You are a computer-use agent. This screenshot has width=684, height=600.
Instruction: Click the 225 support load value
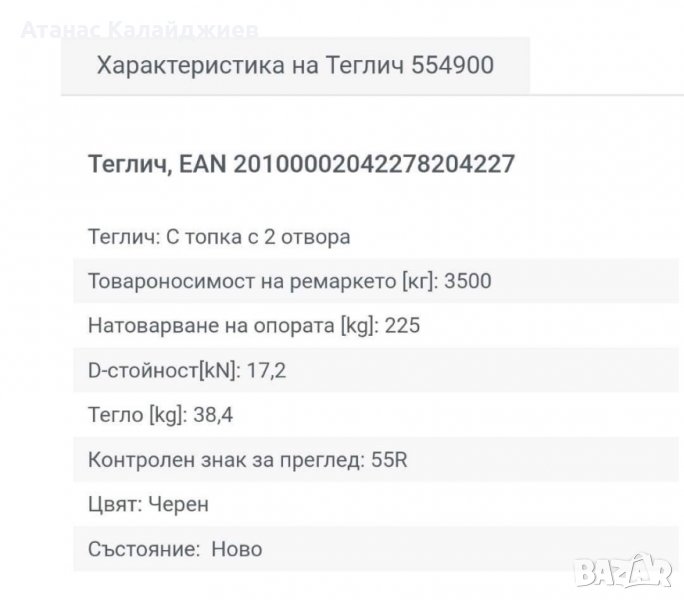pyautogui.click(x=393, y=325)
